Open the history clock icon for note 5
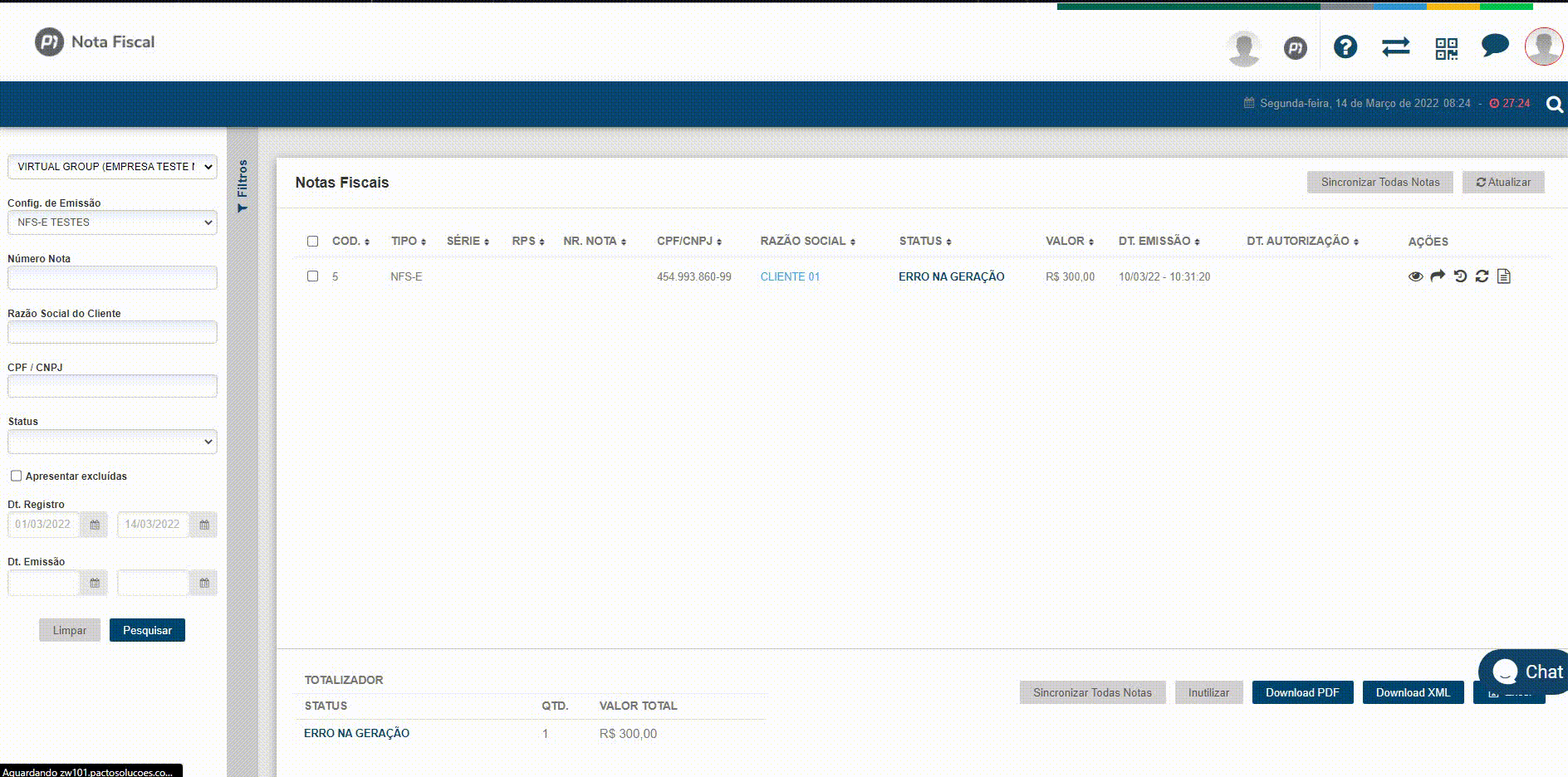Screen dimensions: 1568x777 [1460, 276]
